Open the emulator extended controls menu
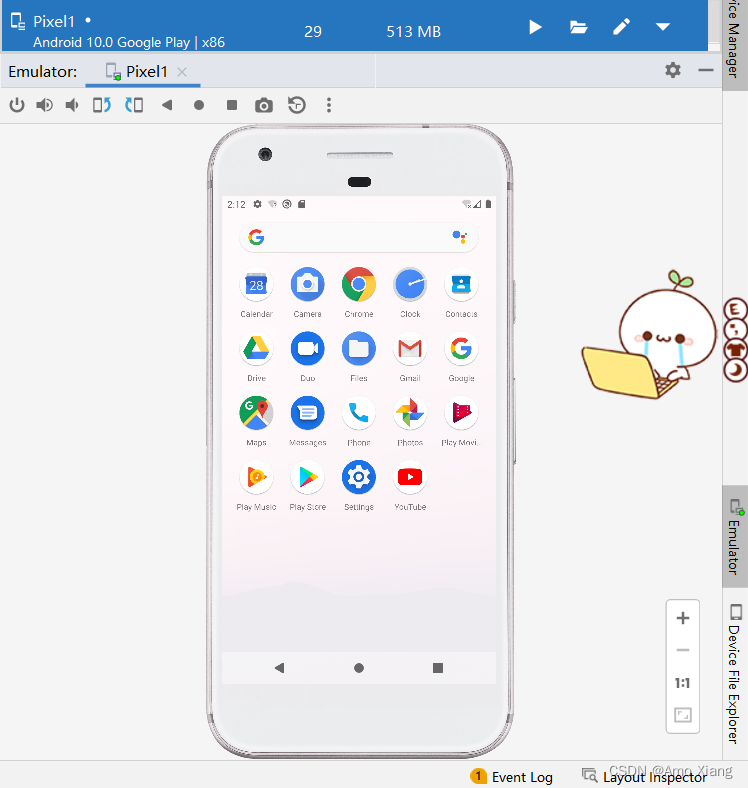 [329, 105]
